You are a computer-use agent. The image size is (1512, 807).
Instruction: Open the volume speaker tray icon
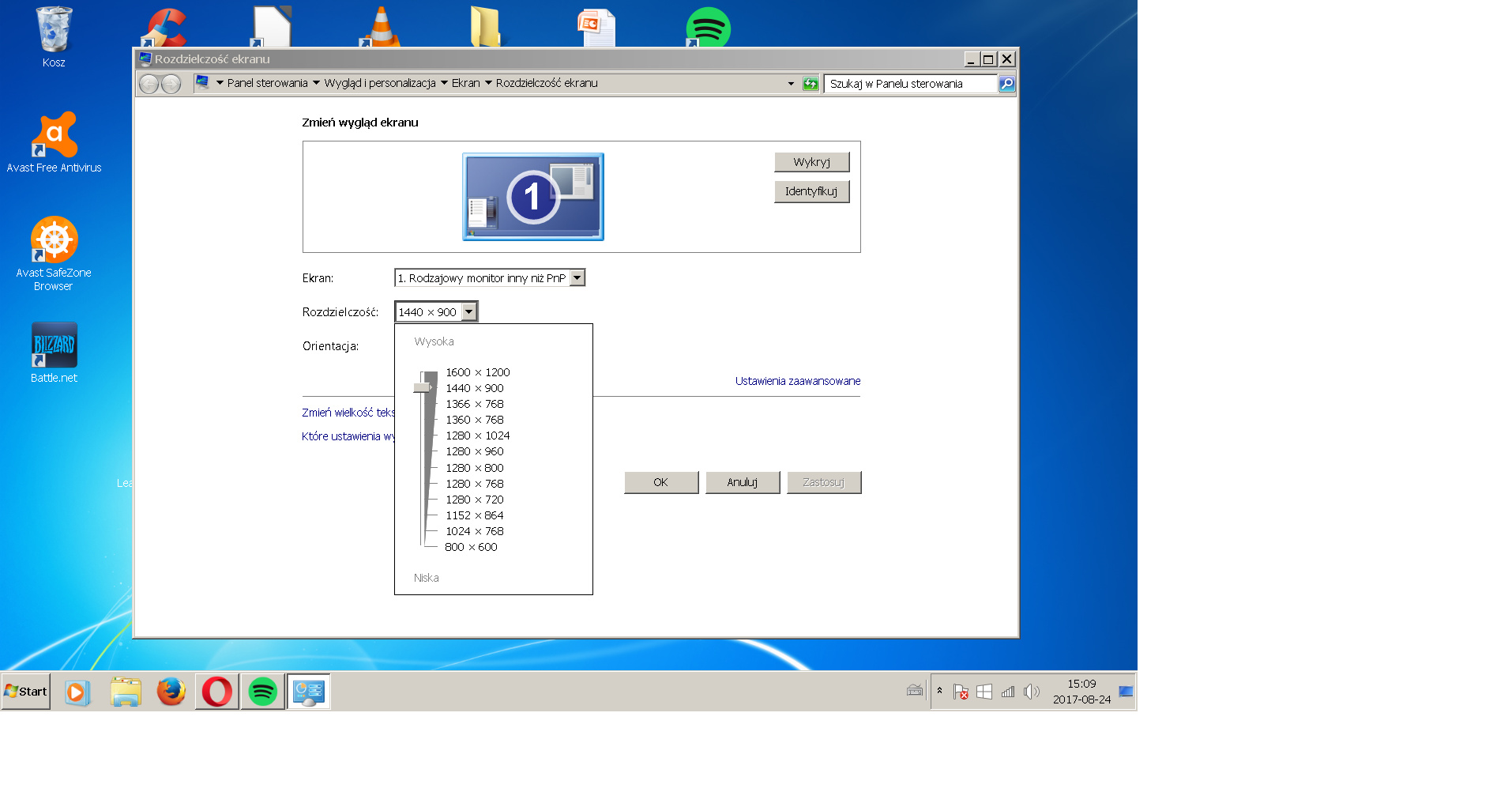tap(1031, 692)
